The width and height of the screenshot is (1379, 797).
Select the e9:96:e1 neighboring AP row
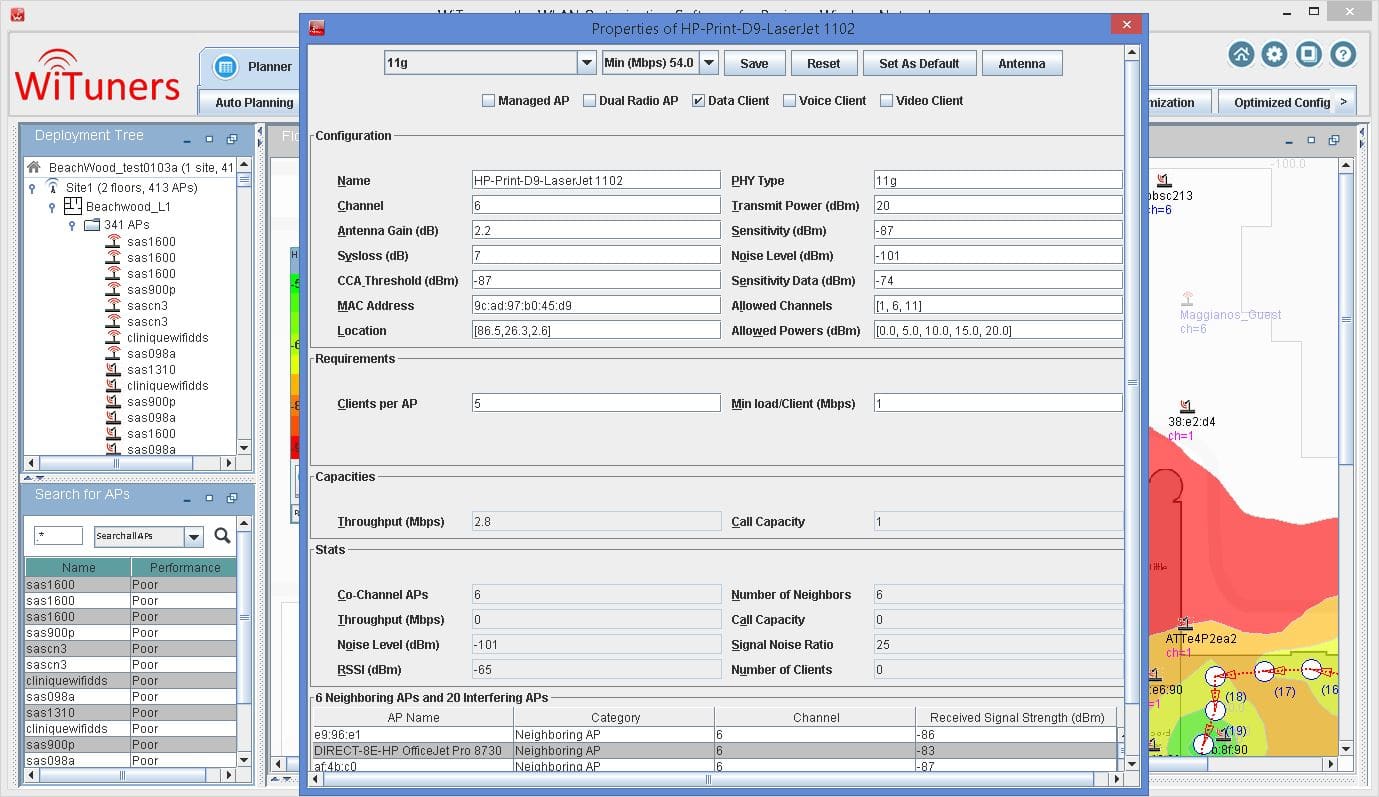[x=715, y=734]
